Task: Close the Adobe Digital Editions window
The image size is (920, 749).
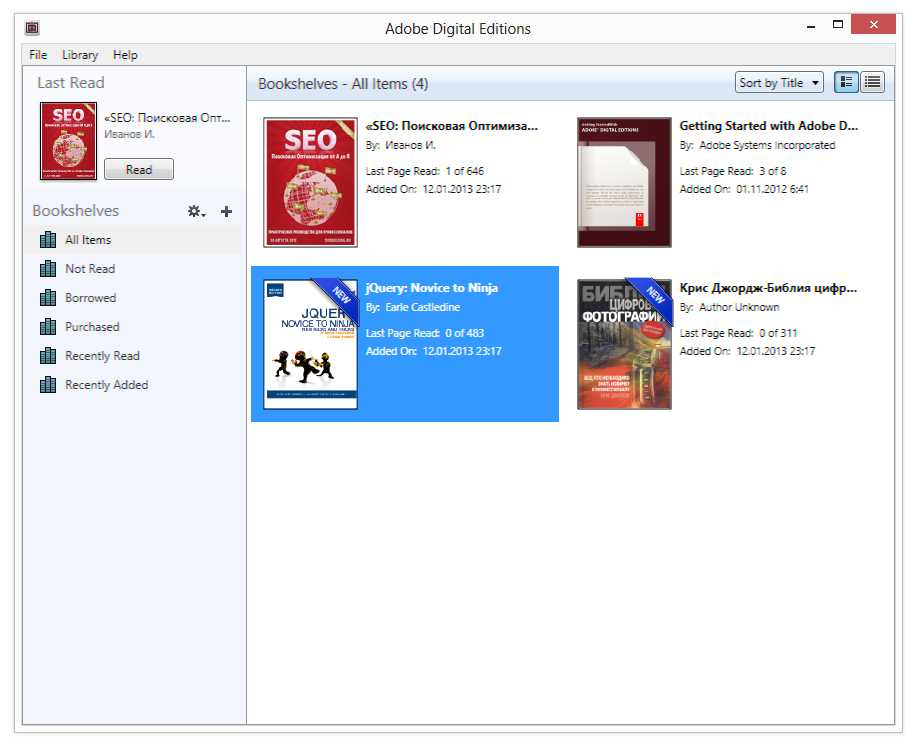Action: (874, 25)
